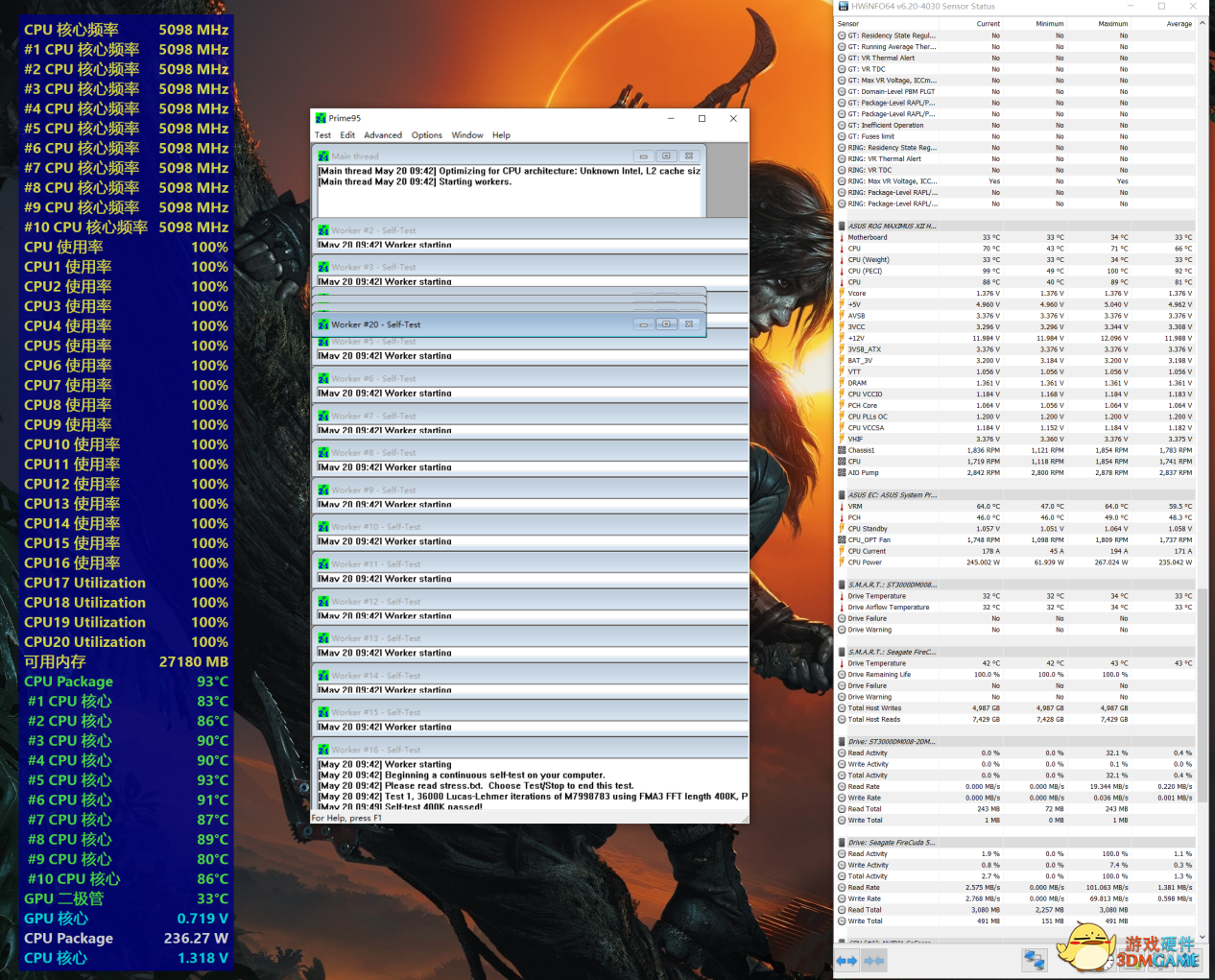Select the "Total Host Writes" row
The width and height of the screenshot is (1215, 980).
click(1015, 708)
